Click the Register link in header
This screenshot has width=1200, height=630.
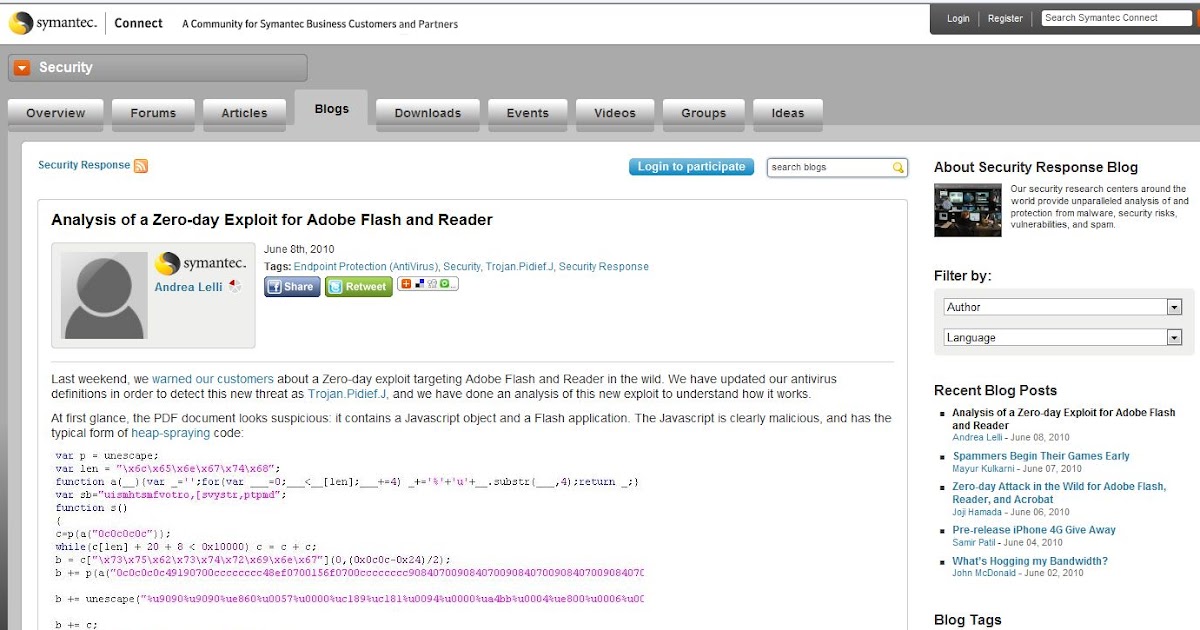[x=1005, y=19]
